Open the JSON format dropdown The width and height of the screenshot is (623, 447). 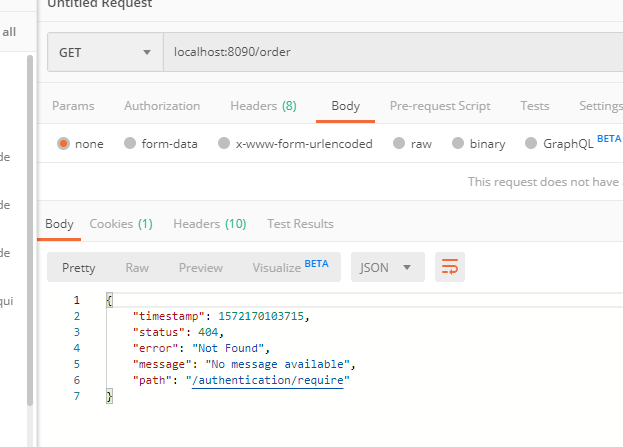pos(388,267)
